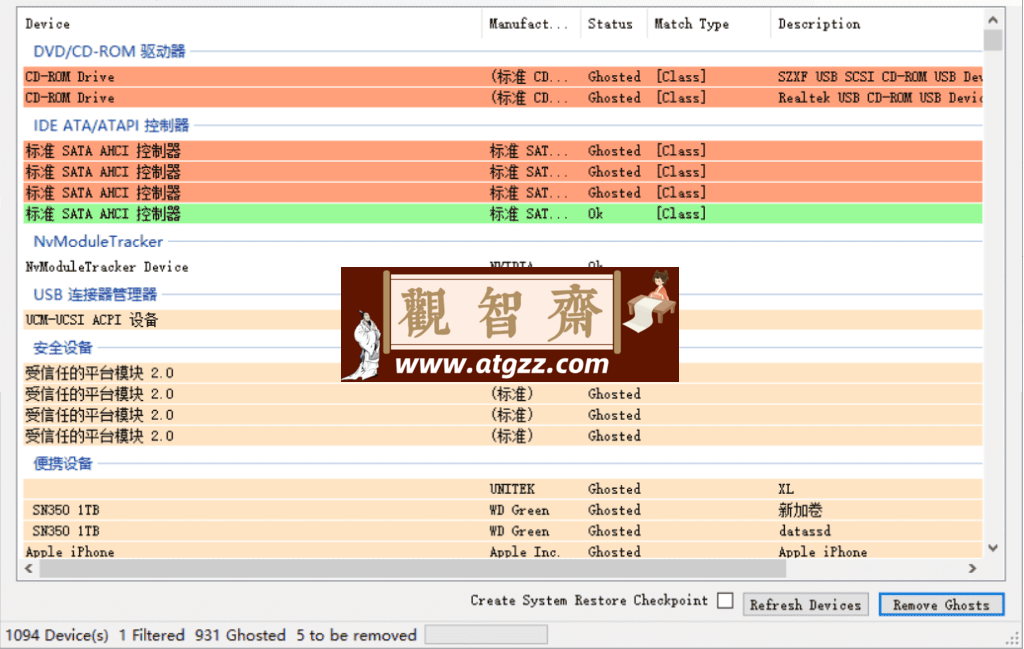Collapse the DVD/CD-ROM 驱动器 group header
Image resolution: width=1024 pixels, height=649 pixels.
coord(109,52)
